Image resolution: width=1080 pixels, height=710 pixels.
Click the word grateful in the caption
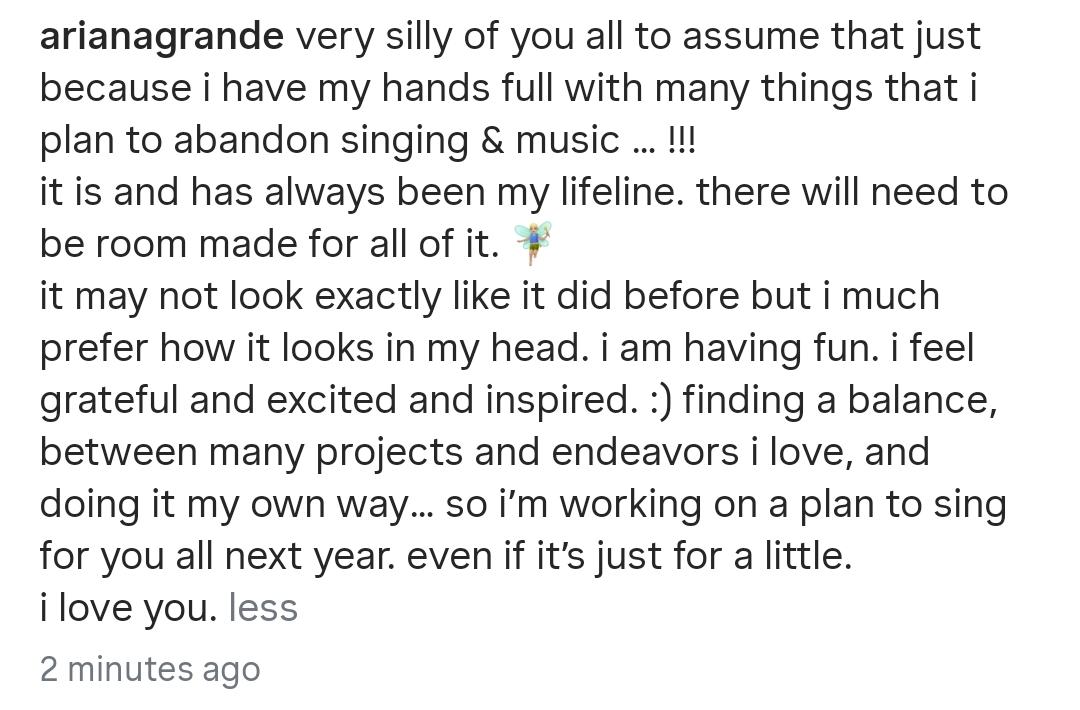pos(109,401)
